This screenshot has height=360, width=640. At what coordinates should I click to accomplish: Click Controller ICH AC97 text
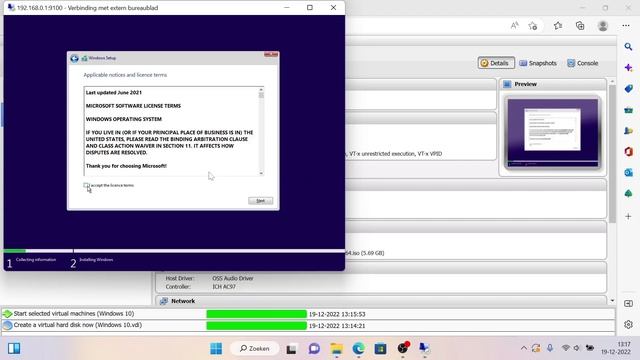(224, 287)
